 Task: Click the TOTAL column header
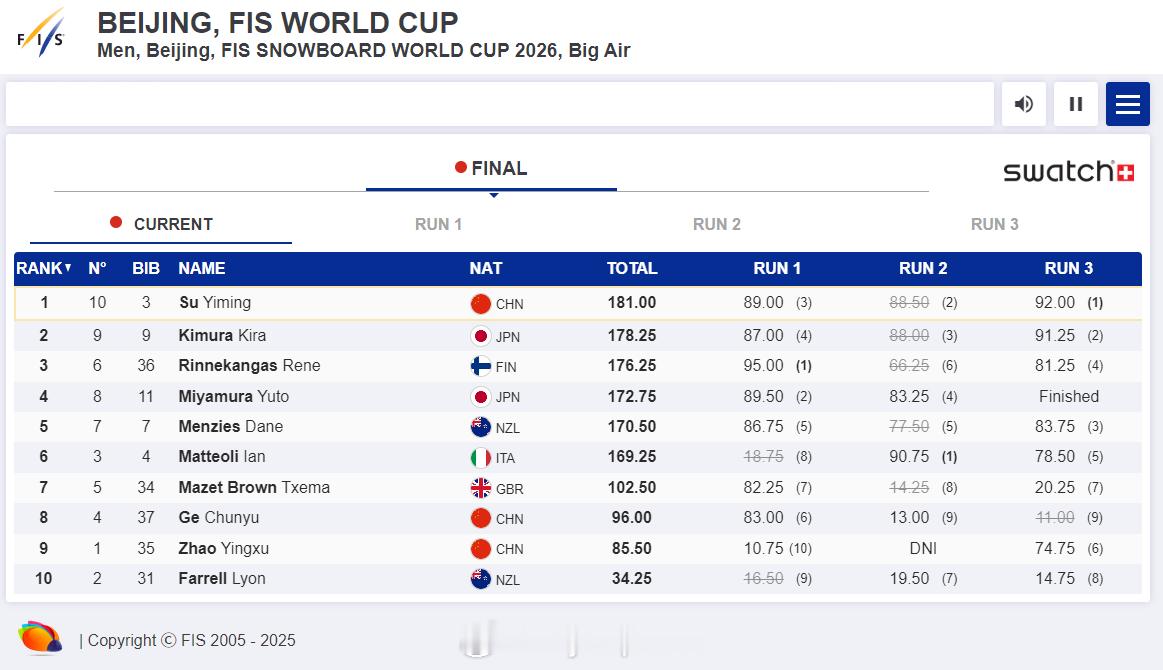(631, 268)
